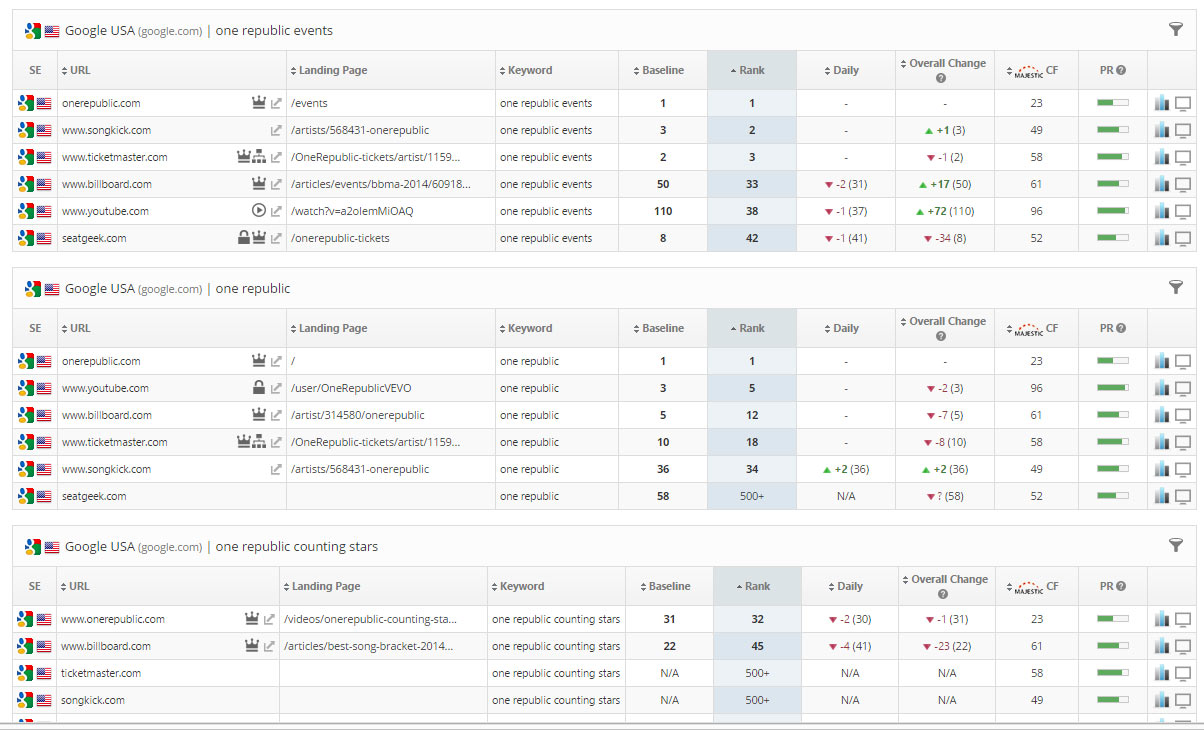Click the lock icon beside seatgeek.com in events table

(x=243, y=238)
